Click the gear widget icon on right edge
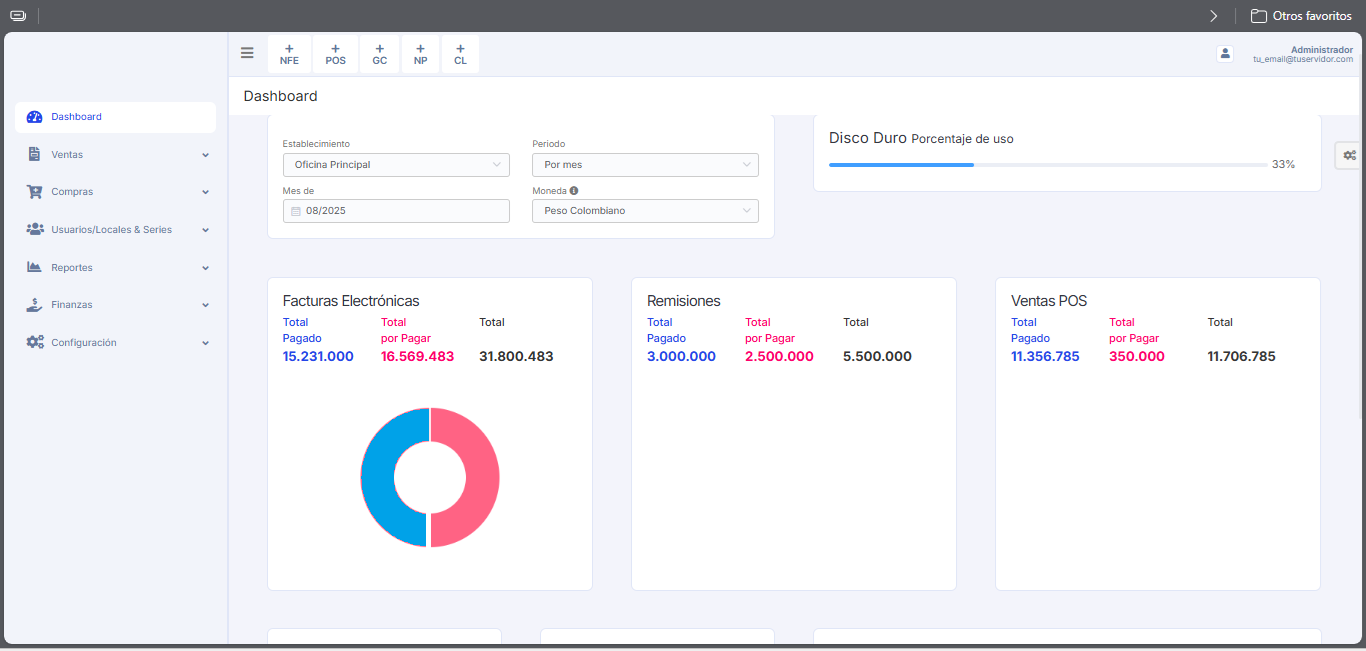Viewport: 1366px width, 651px height. (1350, 155)
